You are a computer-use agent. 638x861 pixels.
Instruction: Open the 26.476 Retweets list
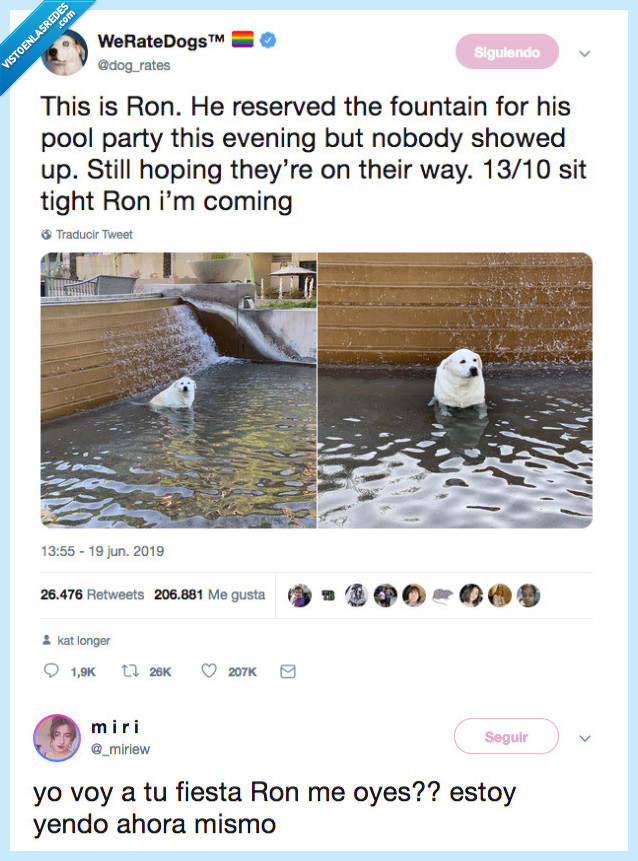[x=92, y=595]
